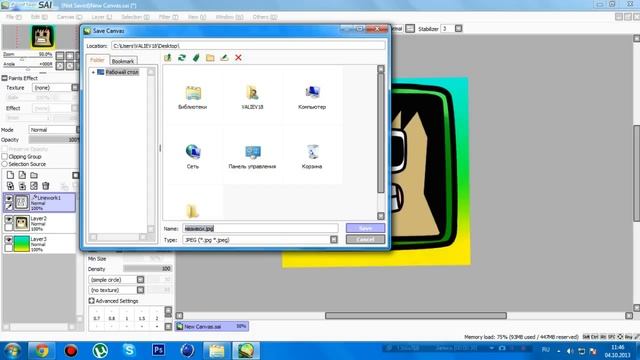
Task: Toggle visibility of Layer3
Action: pos(9,239)
